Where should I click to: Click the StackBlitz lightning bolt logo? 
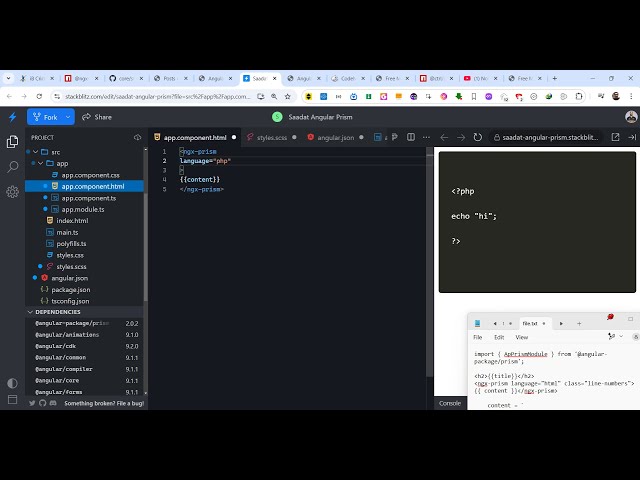pyautogui.click(x=12, y=117)
